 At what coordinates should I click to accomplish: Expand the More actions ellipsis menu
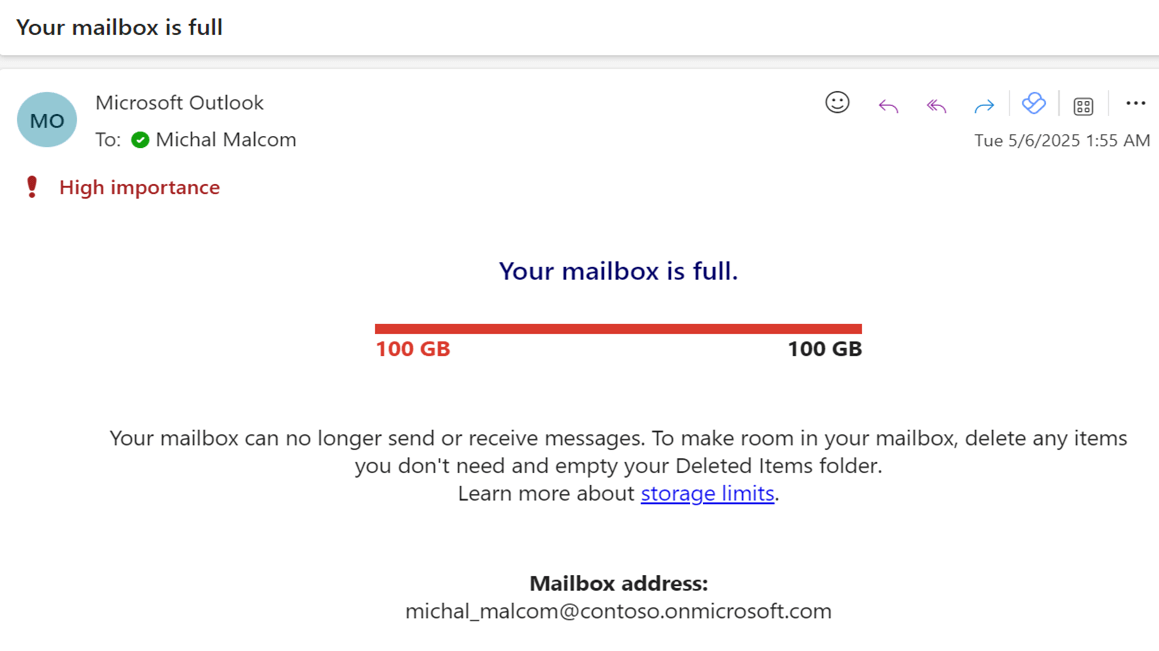point(1135,103)
